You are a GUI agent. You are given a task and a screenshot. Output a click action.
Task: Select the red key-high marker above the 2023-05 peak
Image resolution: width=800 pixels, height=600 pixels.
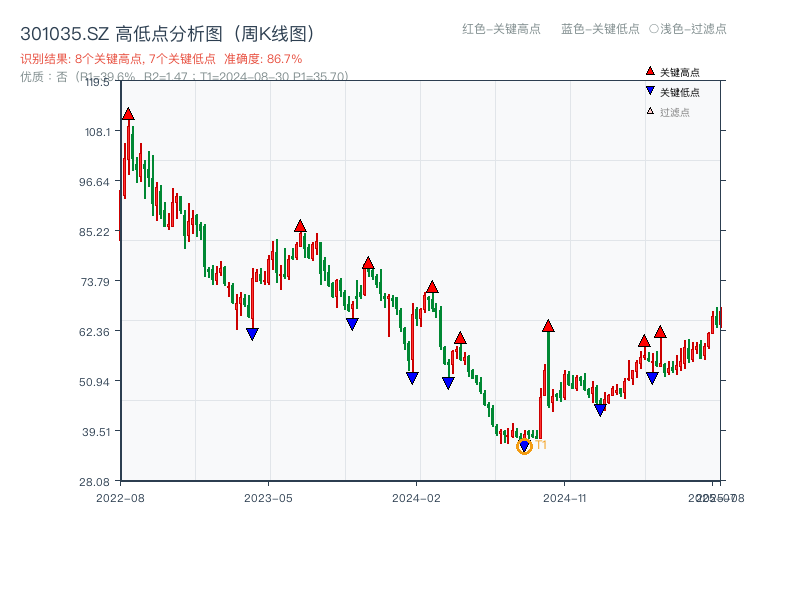(x=298, y=225)
